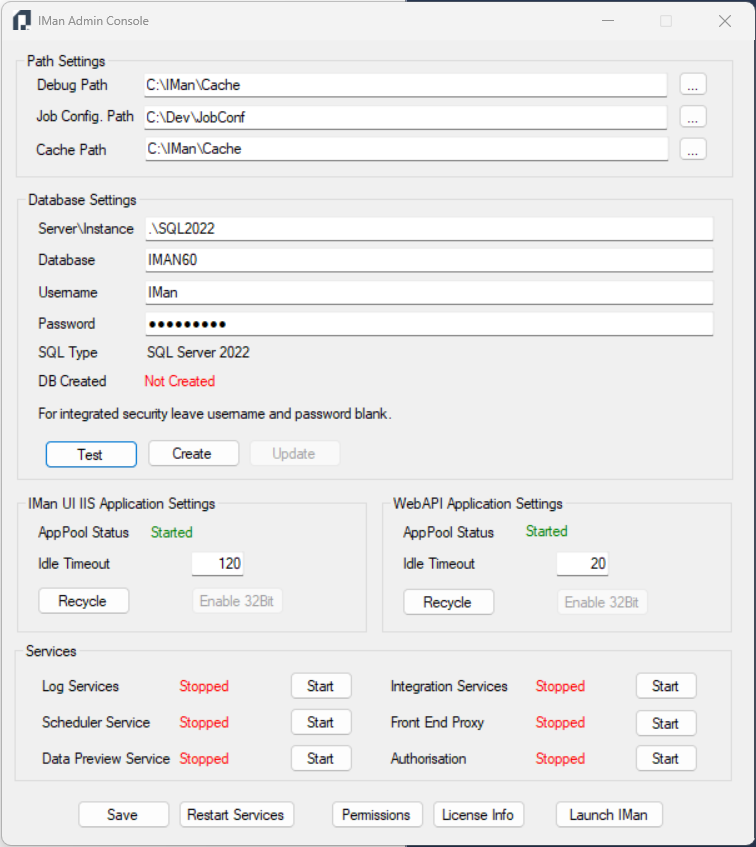The width and height of the screenshot is (756, 847).
Task: Click the IMan app icon in title bar
Action: tap(22, 21)
